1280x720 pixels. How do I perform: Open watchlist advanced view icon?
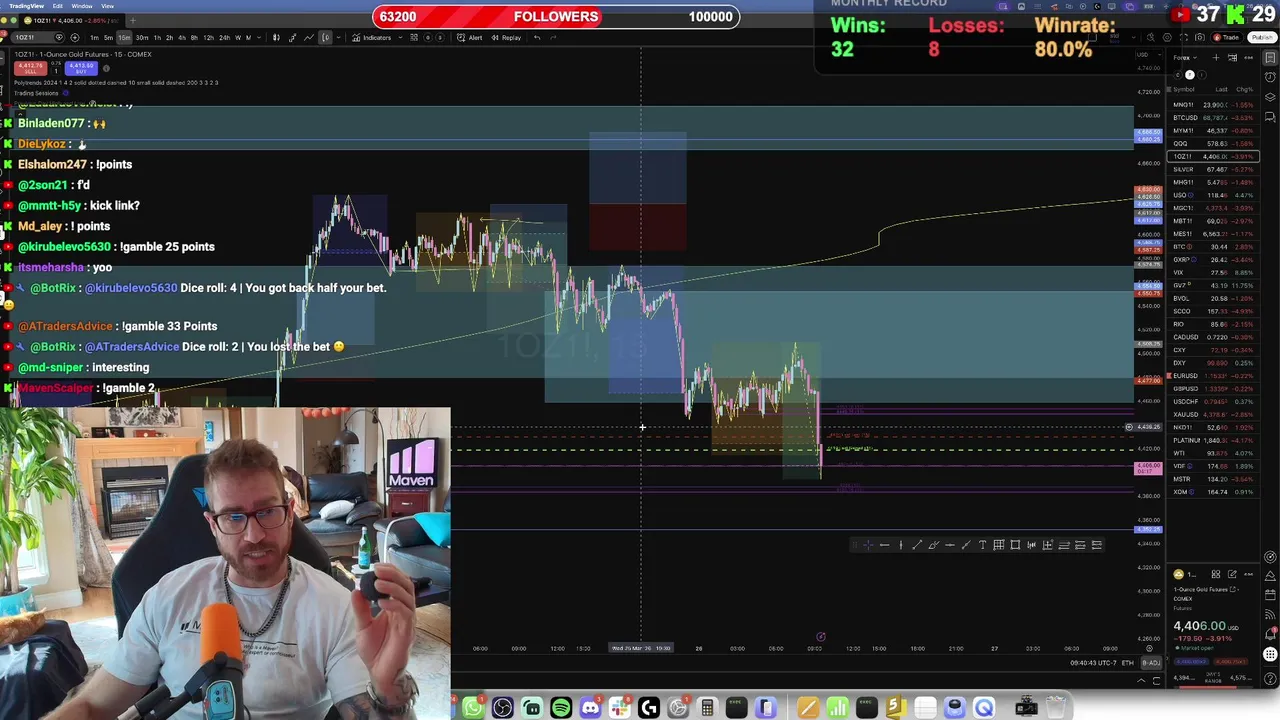(1232, 58)
